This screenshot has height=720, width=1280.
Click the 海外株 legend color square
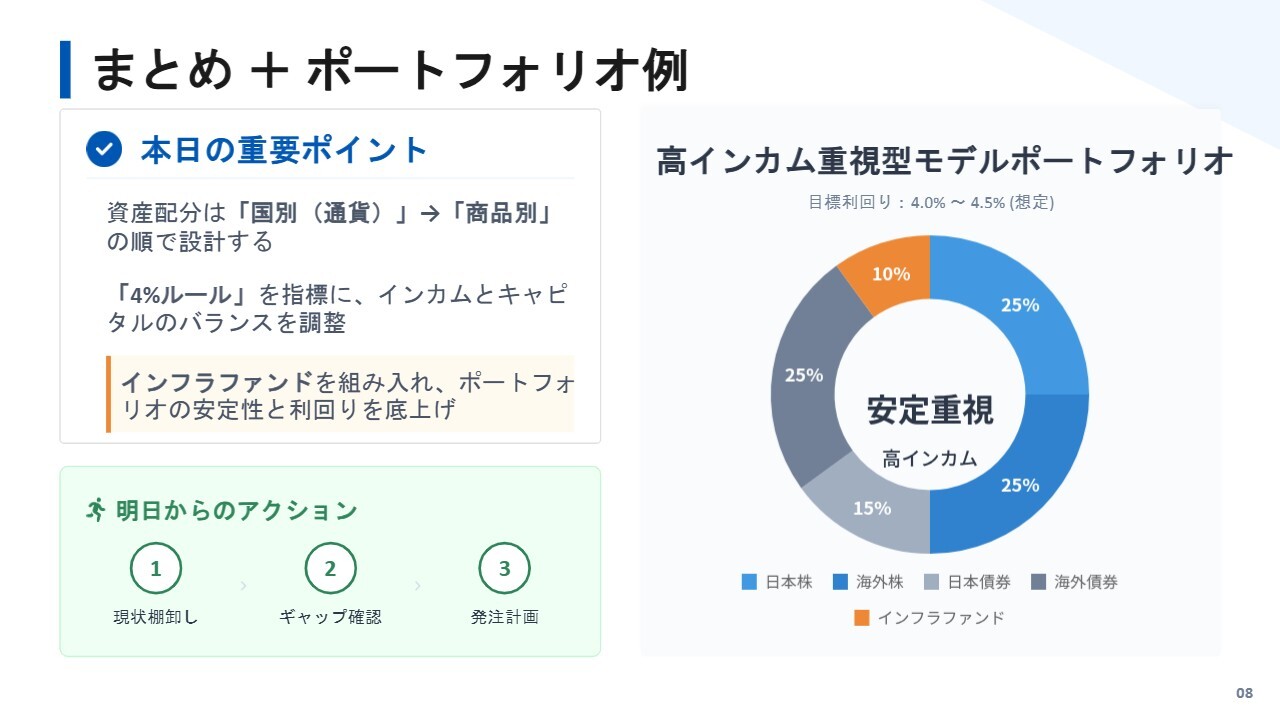[840, 582]
